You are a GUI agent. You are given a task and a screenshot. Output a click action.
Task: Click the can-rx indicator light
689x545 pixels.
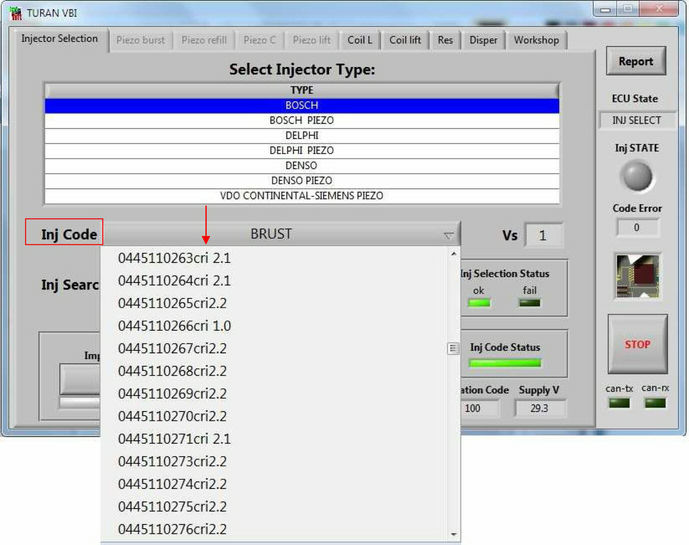pyautogui.click(x=655, y=403)
